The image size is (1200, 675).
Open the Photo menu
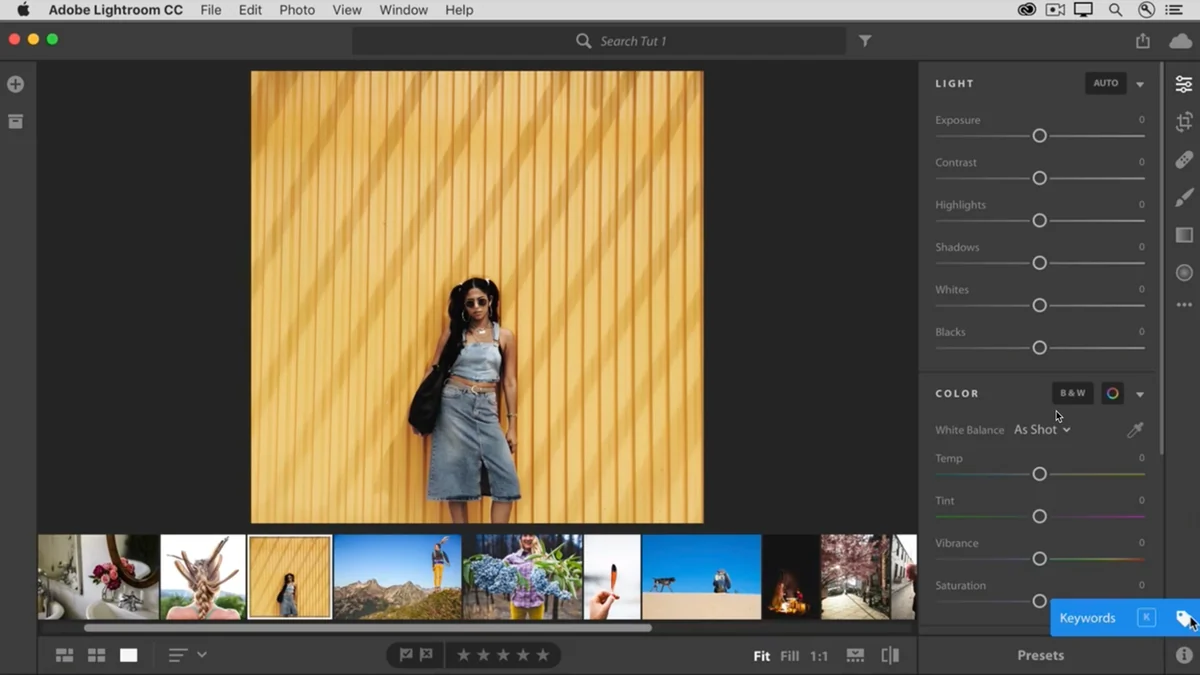[x=297, y=10]
